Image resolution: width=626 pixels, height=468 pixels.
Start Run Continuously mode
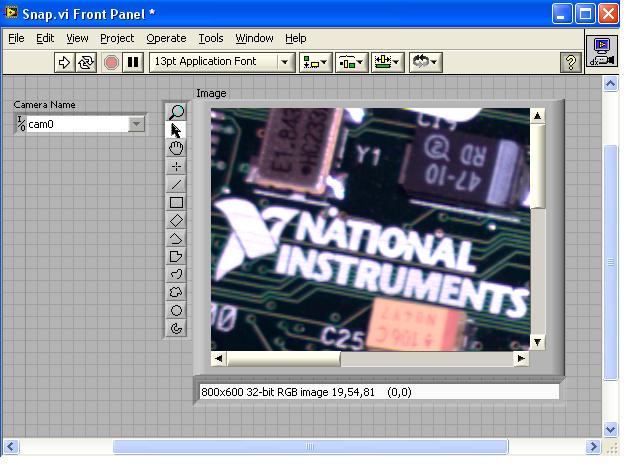[85, 62]
